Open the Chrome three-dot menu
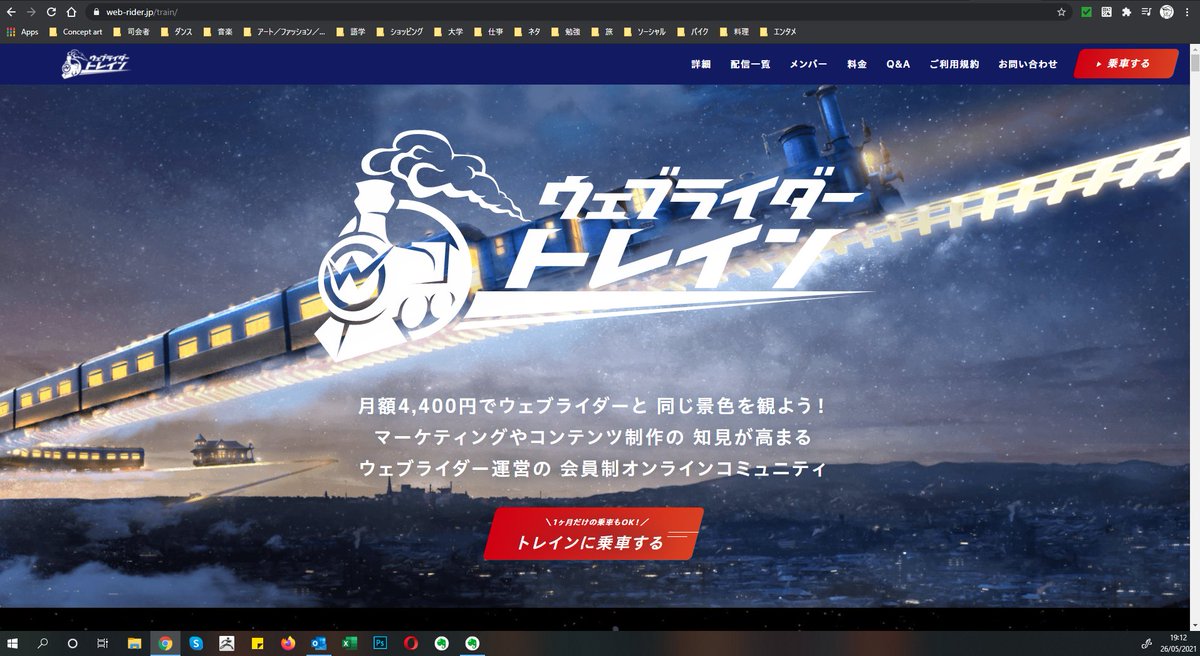Viewport: 1200px width, 656px height. (1187, 12)
